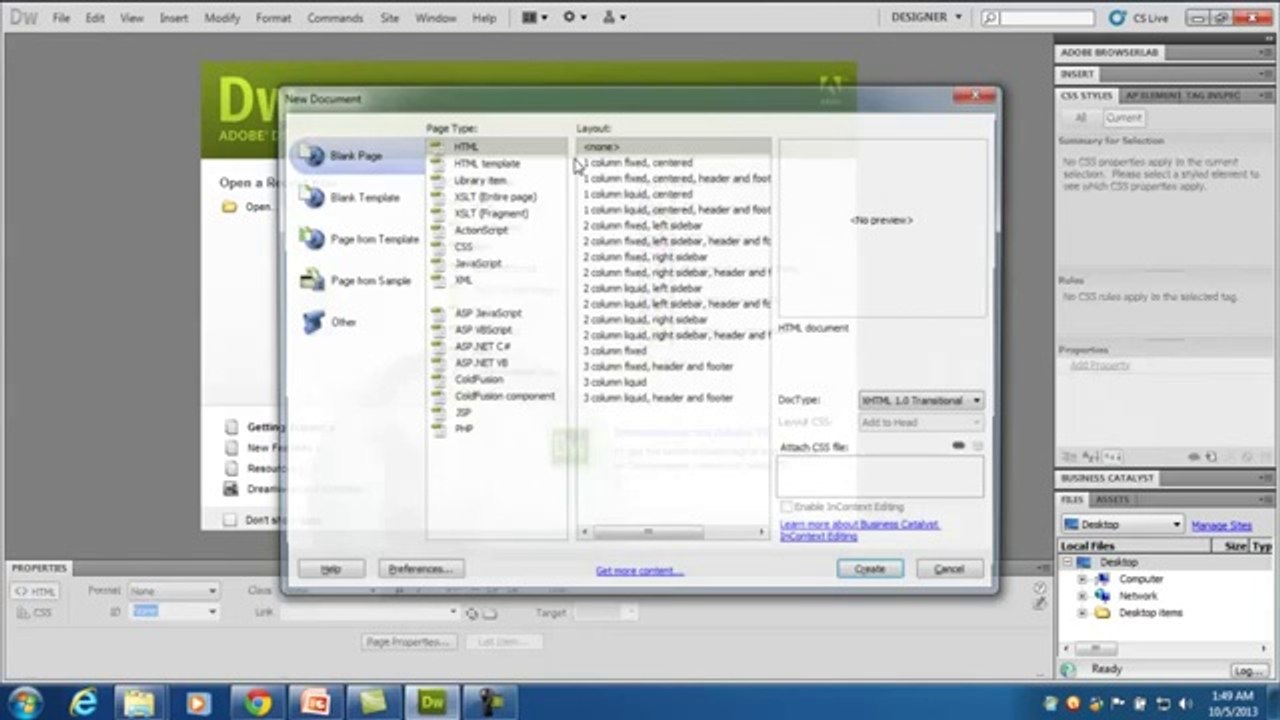Click the CS Live icon
The height and width of the screenshot is (720, 1280).
pos(1117,18)
